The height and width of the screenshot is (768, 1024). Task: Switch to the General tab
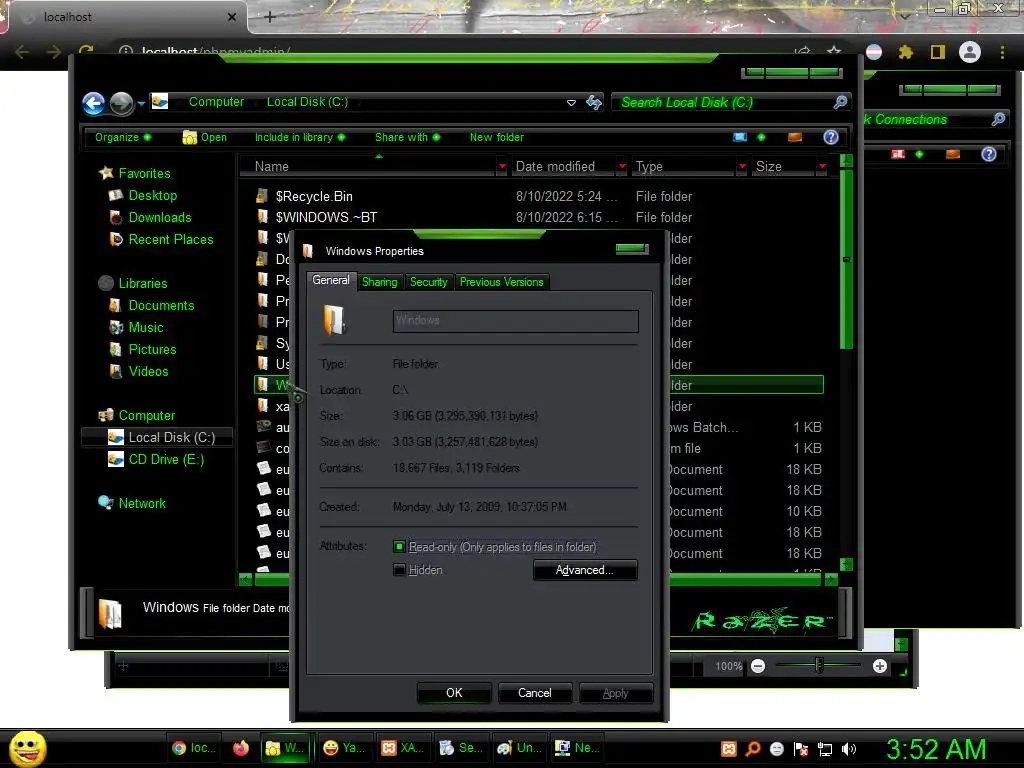(x=331, y=280)
